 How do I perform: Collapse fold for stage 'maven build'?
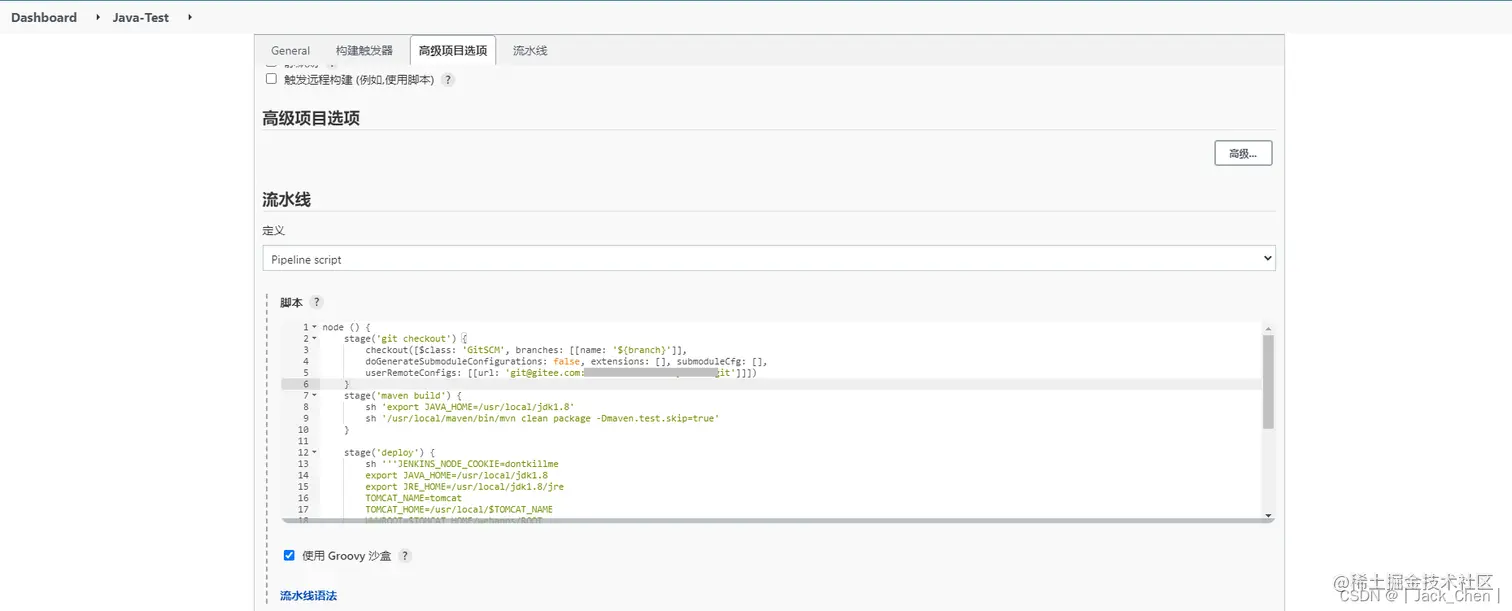(314, 395)
